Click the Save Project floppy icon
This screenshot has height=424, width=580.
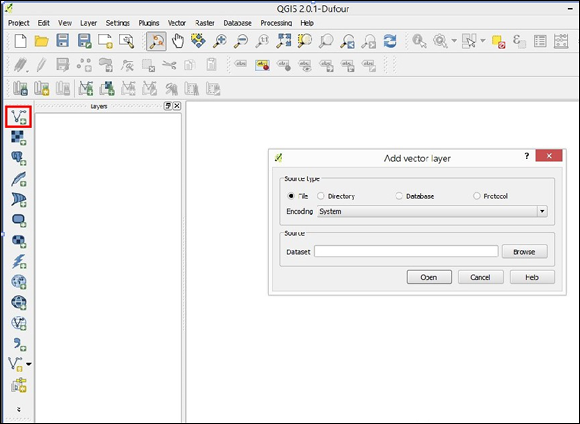tap(63, 41)
